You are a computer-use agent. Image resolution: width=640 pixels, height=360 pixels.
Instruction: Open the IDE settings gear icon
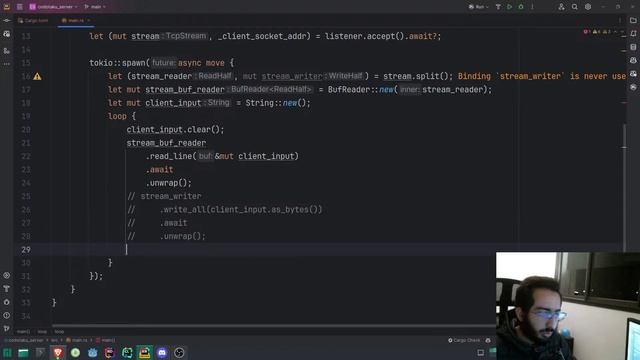click(588, 7)
